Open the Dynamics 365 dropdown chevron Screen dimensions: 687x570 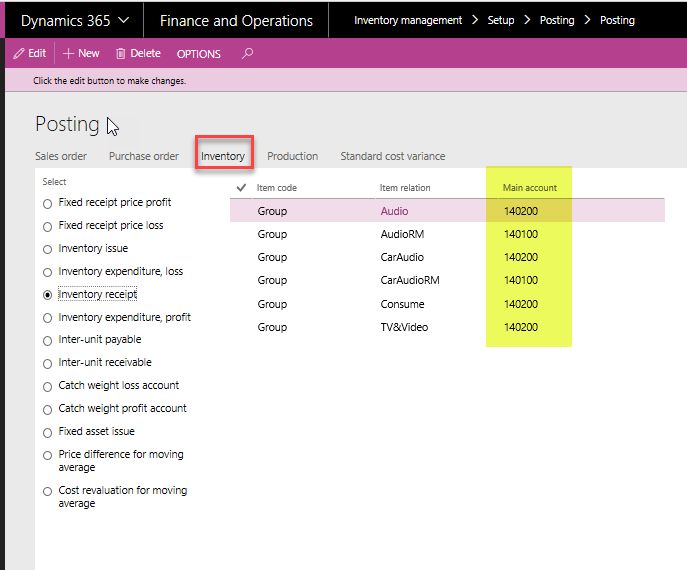[123, 20]
